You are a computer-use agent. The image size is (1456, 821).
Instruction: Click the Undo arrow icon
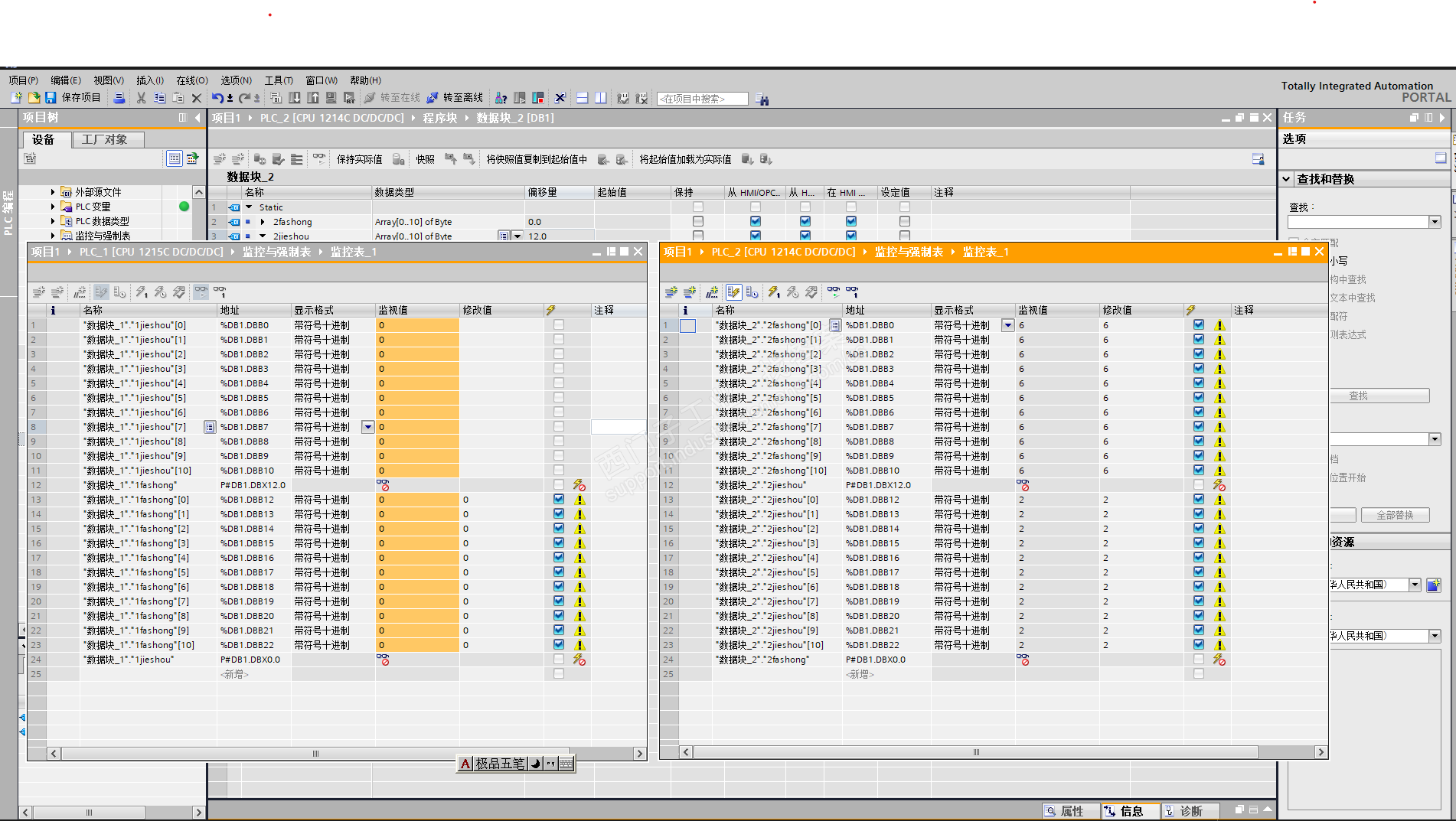218,98
